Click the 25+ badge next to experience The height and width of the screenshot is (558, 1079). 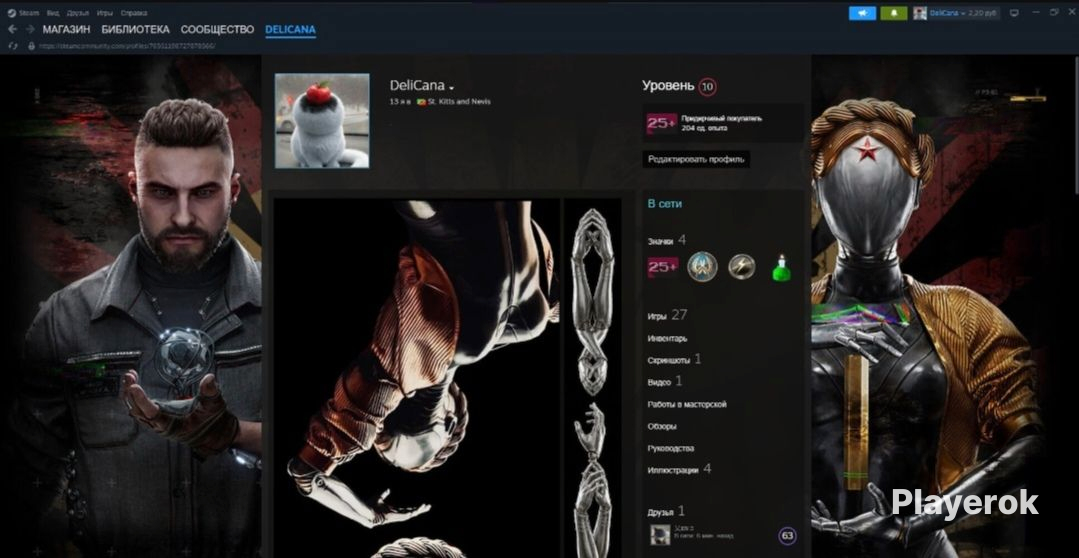(x=661, y=123)
